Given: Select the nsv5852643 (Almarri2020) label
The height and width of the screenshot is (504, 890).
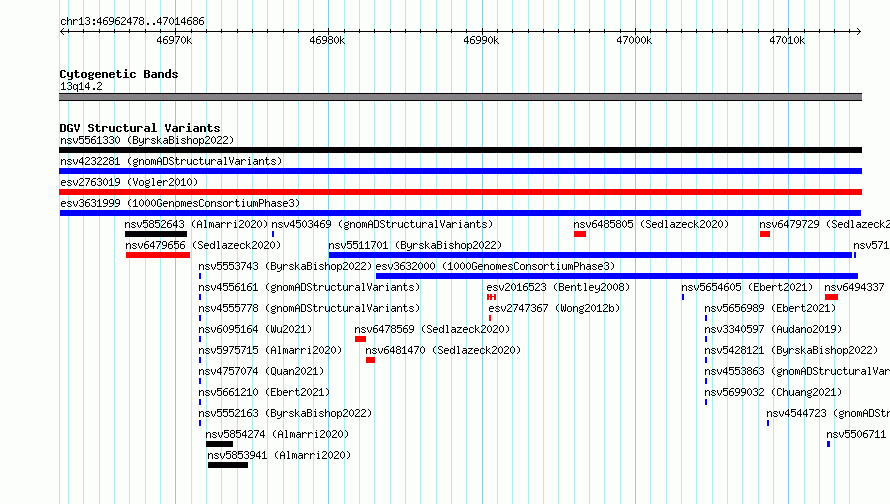Looking at the screenshot, I should [x=196, y=224].
